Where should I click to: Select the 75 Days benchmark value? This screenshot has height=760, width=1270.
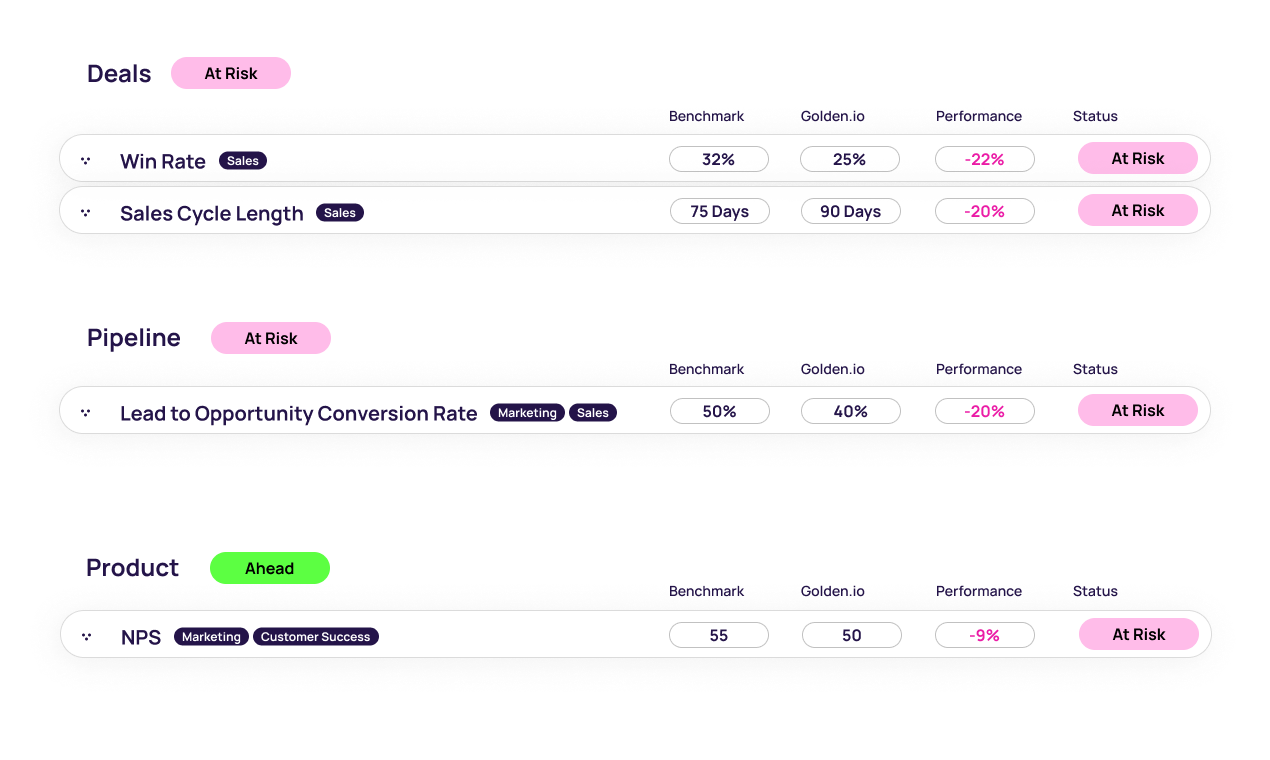coord(719,210)
